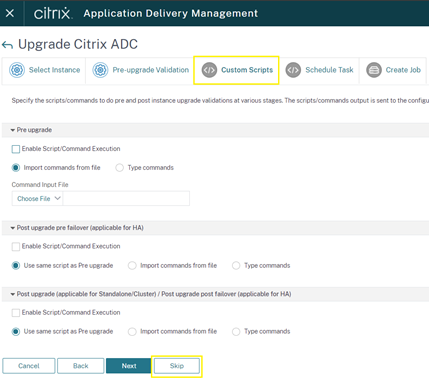Collapse Post upgrade pre failover section
The image size is (429, 384).
point(13,228)
